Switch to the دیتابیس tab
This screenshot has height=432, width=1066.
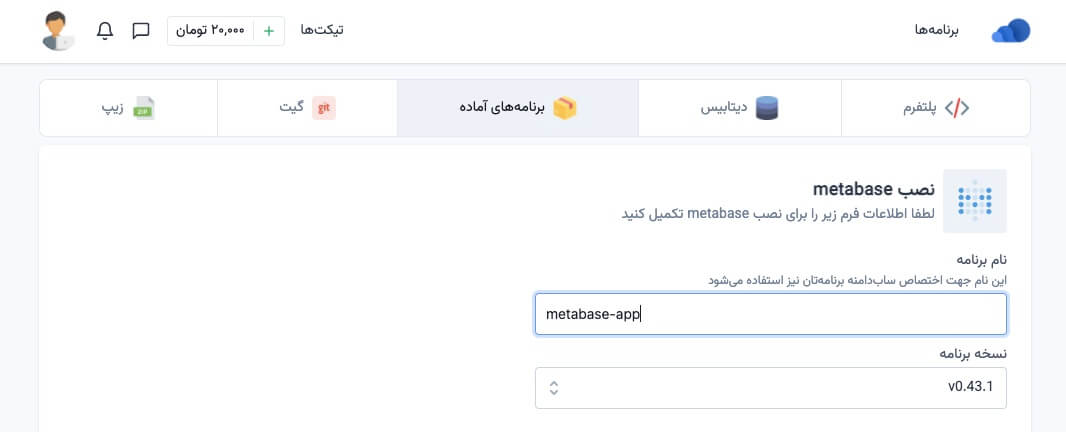coord(740,108)
